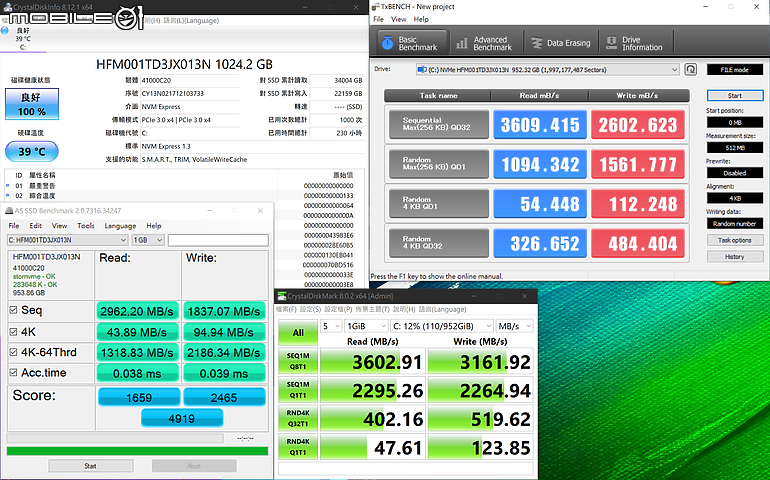Click the Alignment 4 KB setting

[x=735, y=198]
